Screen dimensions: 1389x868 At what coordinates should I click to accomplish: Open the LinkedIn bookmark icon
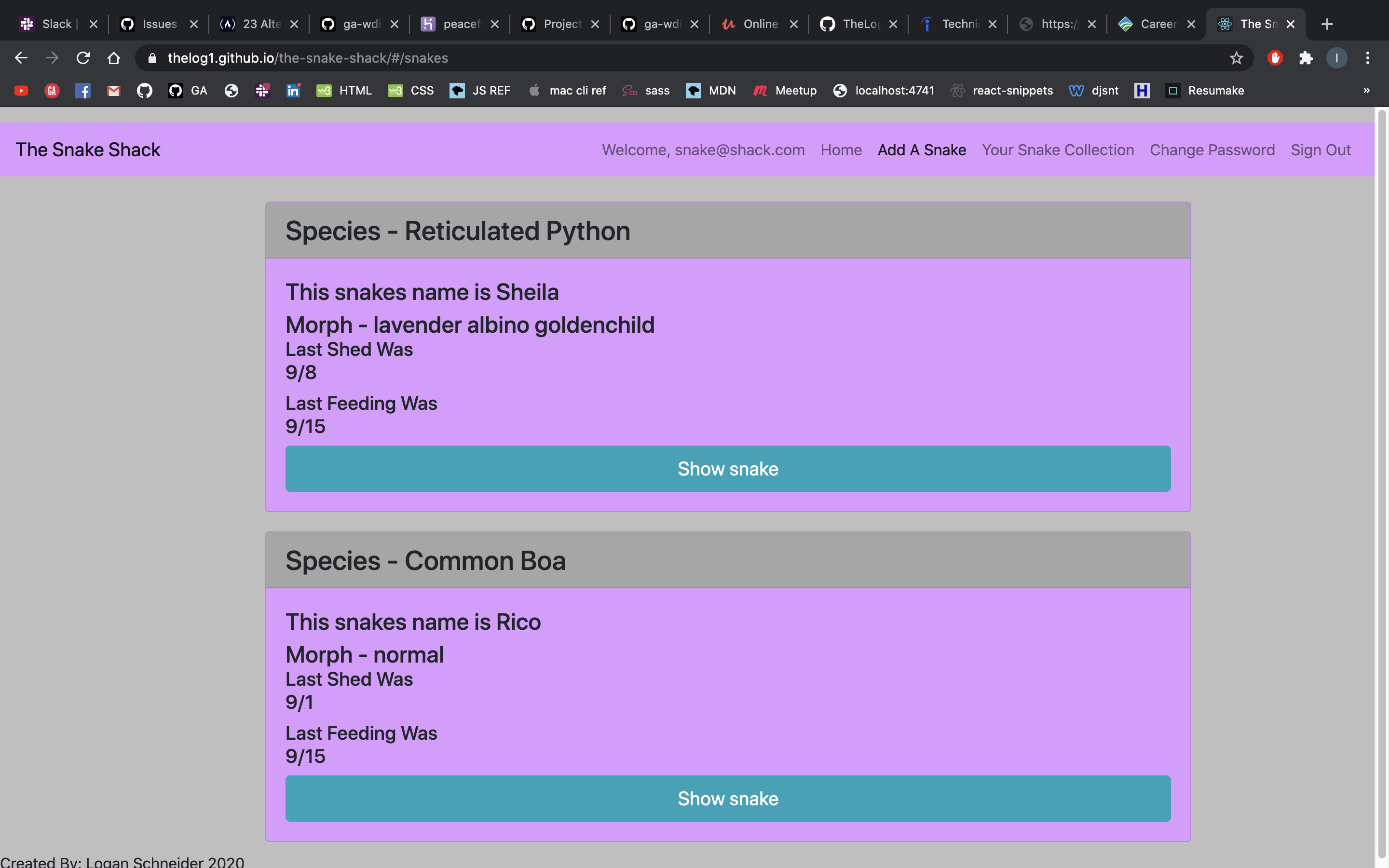pos(293,91)
